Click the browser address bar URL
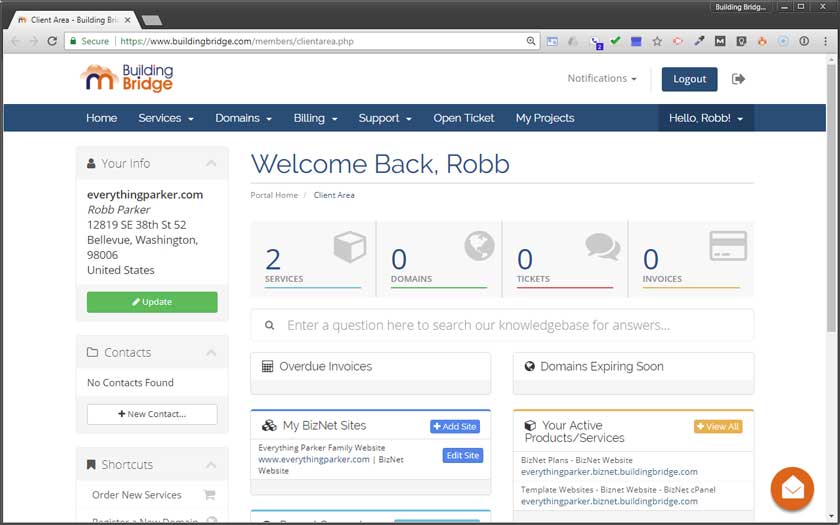840x525 pixels. pyautogui.click(x=237, y=41)
